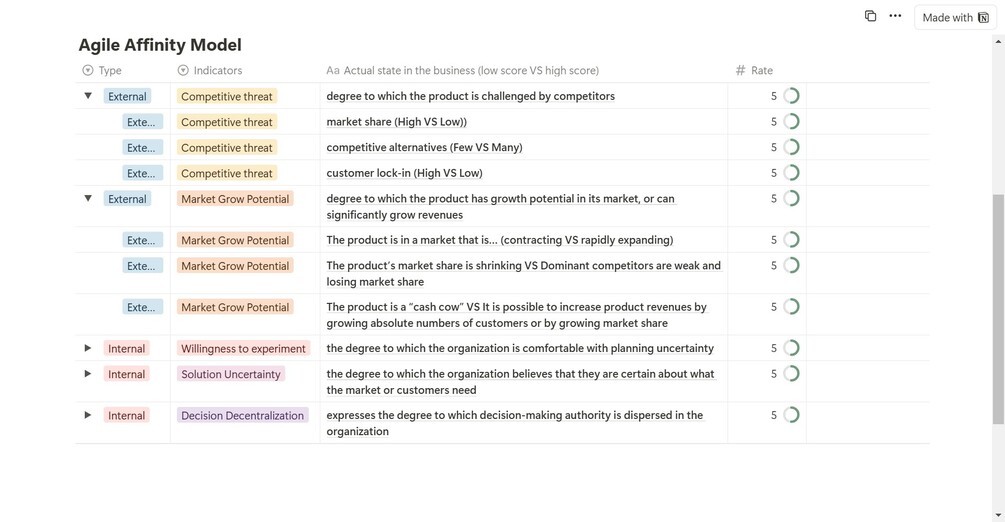The height and width of the screenshot is (522, 1005).
Task: Expand the Solution Uncertainty row
Action: click(x=88, y=374)
